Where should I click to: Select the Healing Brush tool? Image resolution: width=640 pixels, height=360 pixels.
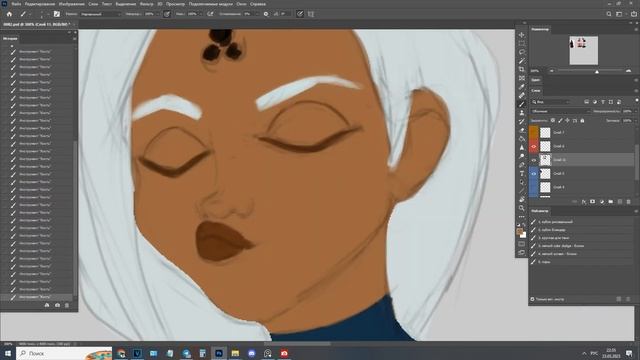point(522,96)
